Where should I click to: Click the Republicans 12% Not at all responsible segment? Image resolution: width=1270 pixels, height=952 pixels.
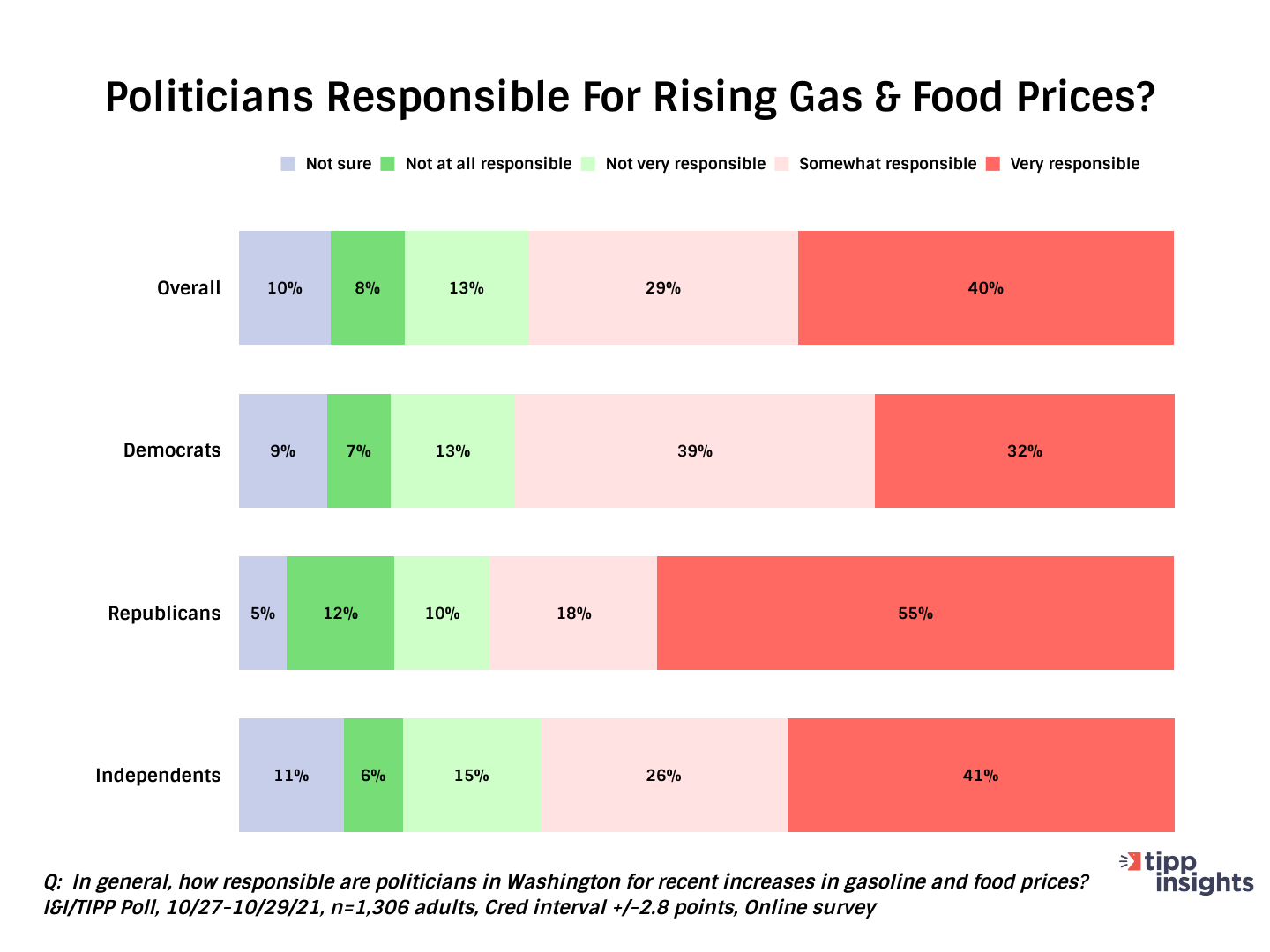tap(340, 614)
